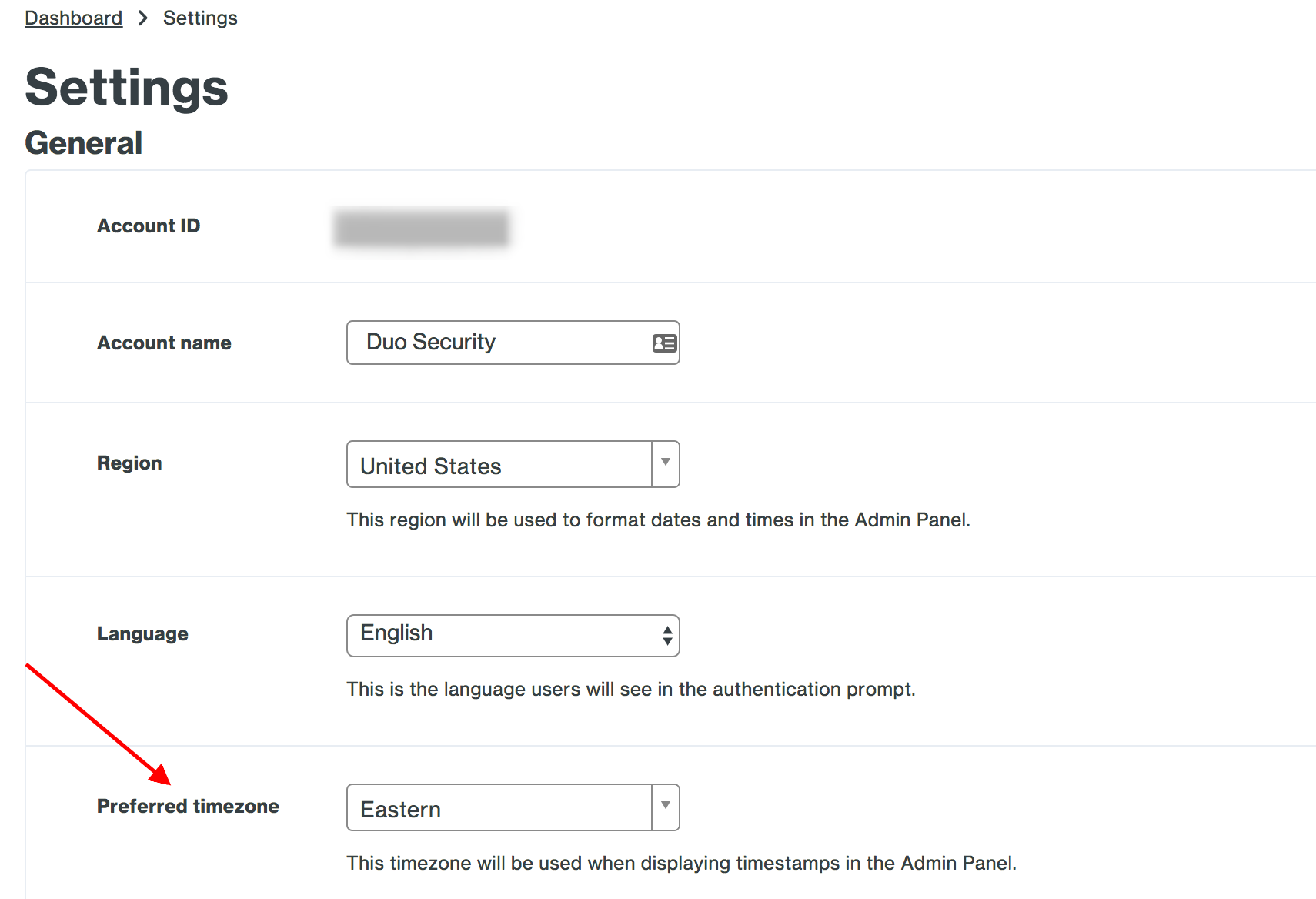Click the gray dropdown button beside United States
1316x899 pixels.
pos(665,464)
